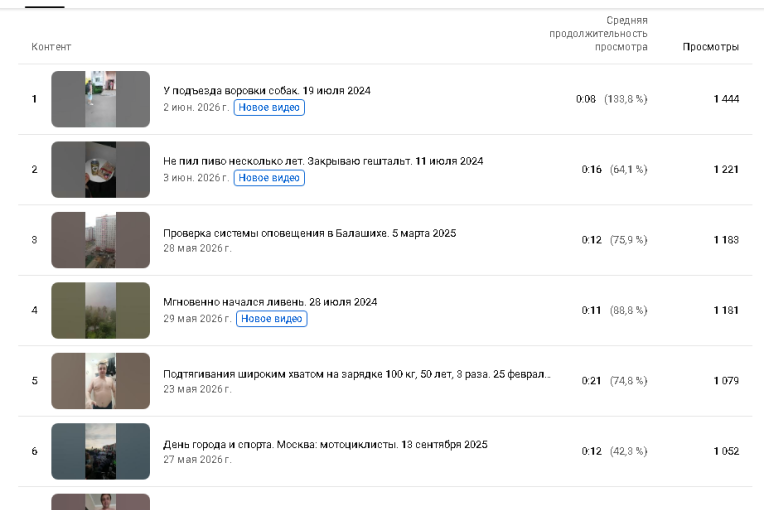Click upload date "27 мая 2026 г."

pos(197,459)
